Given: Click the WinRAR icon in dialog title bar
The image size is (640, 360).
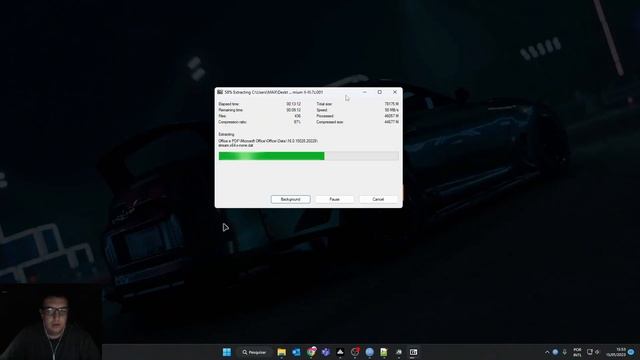Looking at the screenshot, I should point(220,92).
